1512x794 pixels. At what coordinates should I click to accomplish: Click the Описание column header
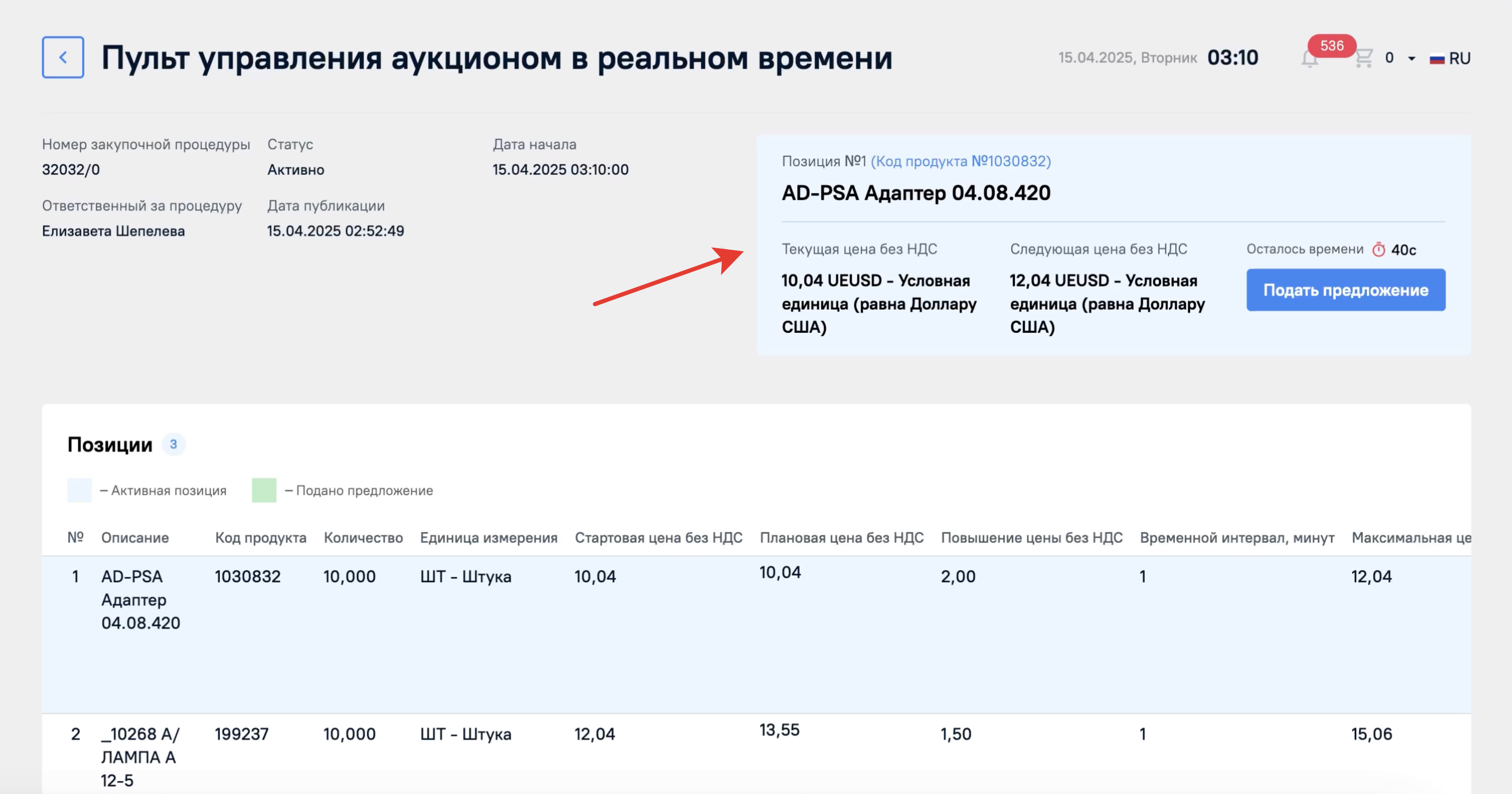134,537
